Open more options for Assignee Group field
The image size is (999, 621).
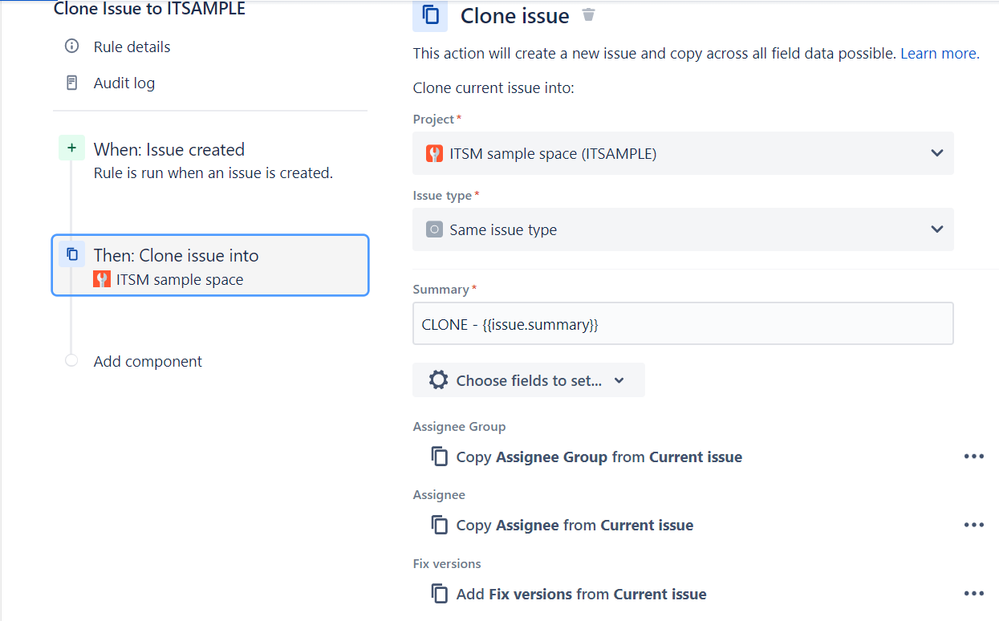click(974, 456)
